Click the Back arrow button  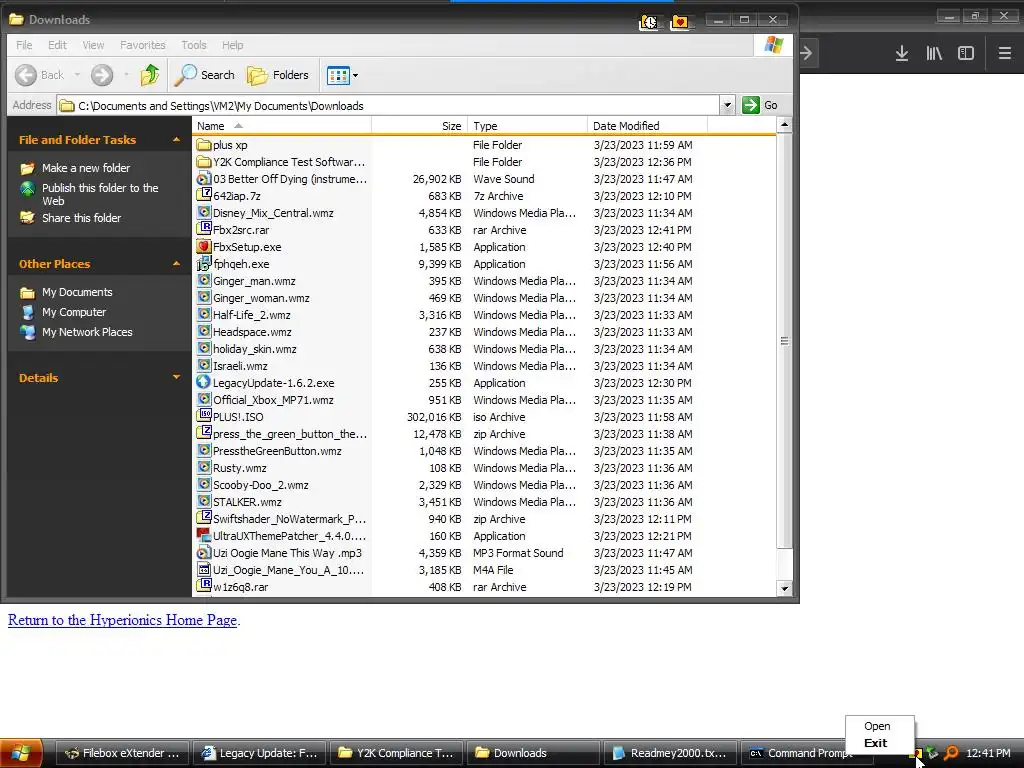(25, 75)
